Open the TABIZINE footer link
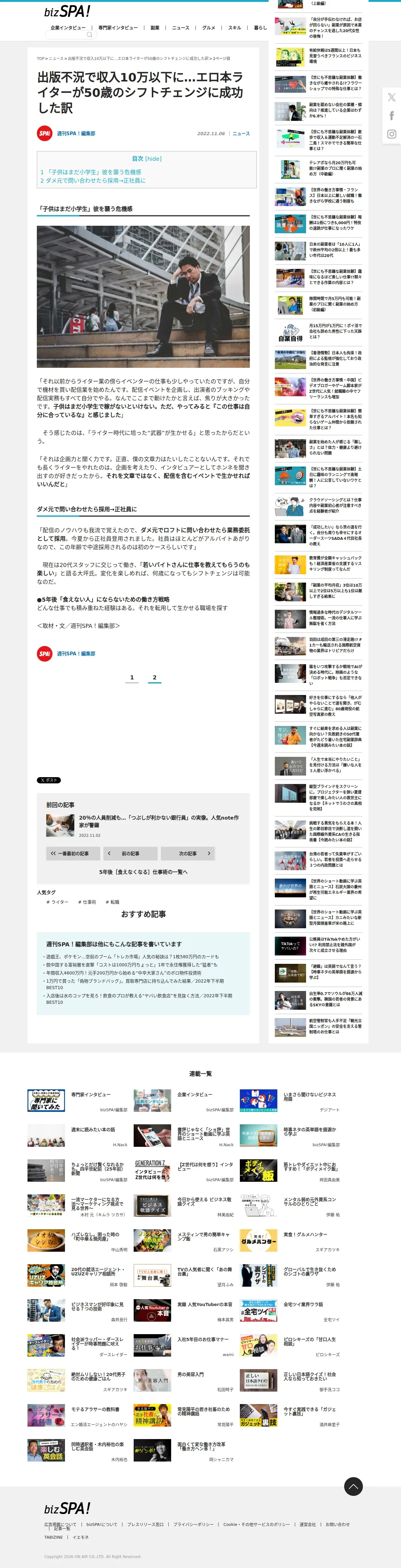401x1568 pixels. click(53, 1537)
